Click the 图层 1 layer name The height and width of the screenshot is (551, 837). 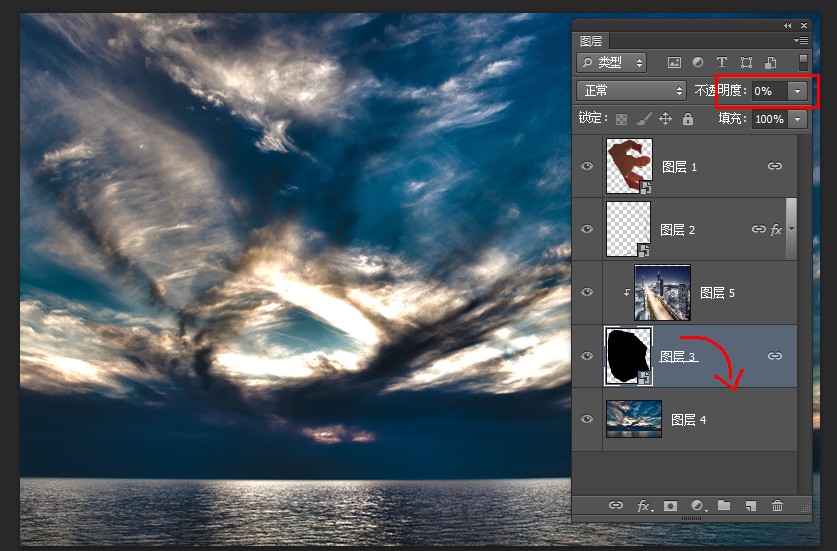coord(680,167)
